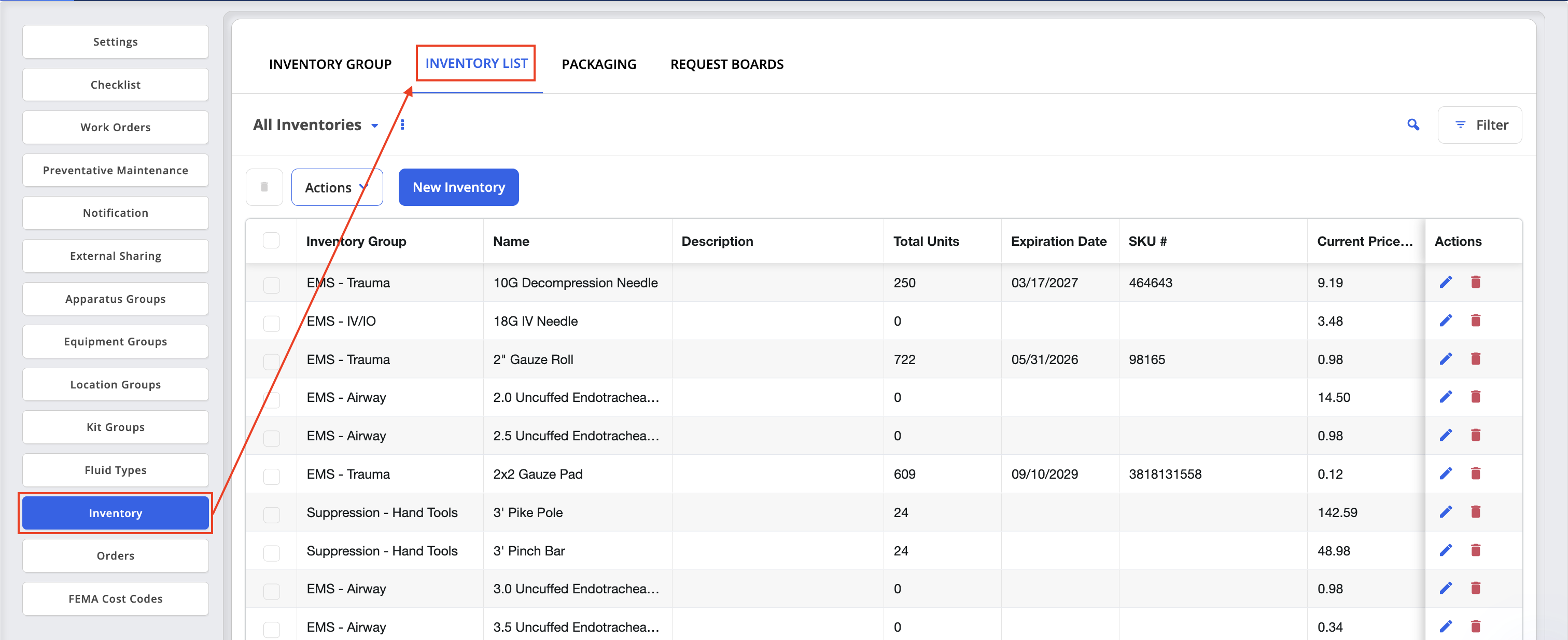Delete the 3' Pinch Bar row
Image resolution: width=1568 pixels, height=640 pixels.
[x=1476, y=550]
